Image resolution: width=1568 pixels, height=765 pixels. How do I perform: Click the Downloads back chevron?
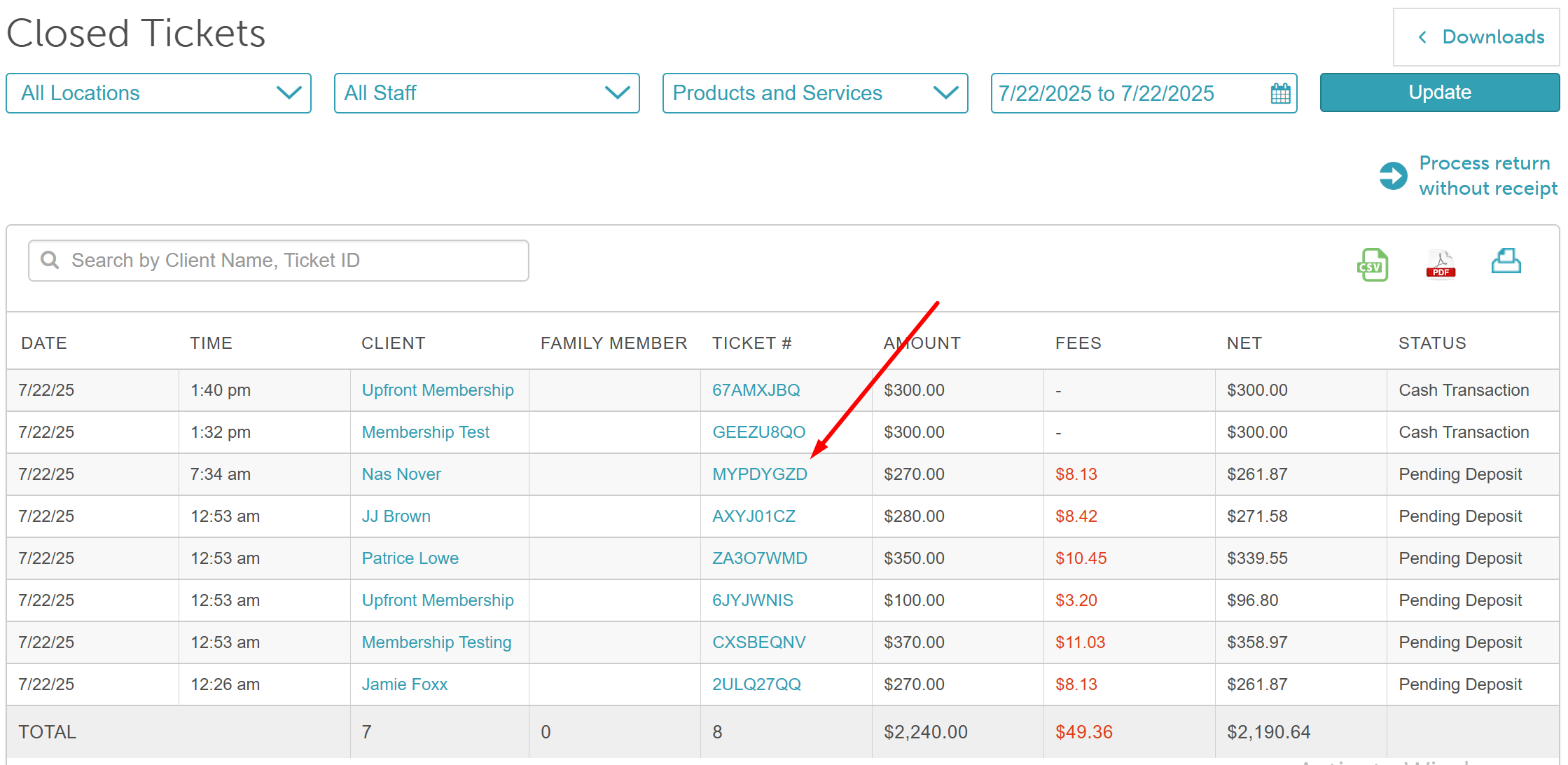(x=1422, y=37)
